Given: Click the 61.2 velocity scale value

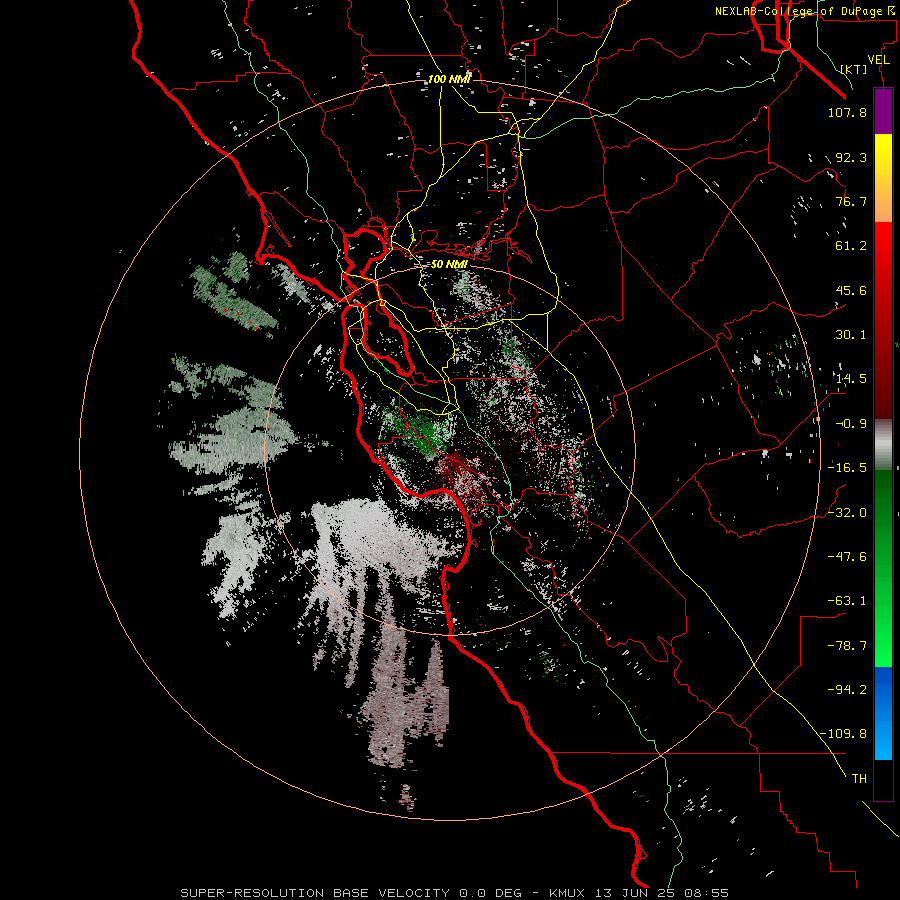Looking at the screenshot, I should click(851, 246).
